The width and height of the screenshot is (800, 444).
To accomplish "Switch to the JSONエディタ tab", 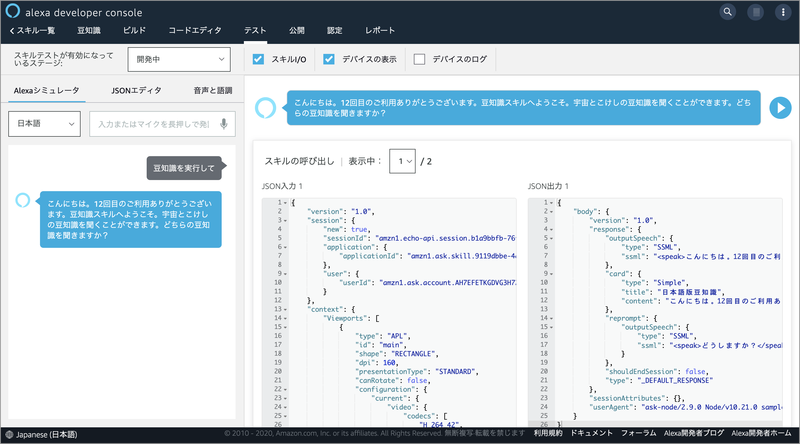I will (136, 90).
